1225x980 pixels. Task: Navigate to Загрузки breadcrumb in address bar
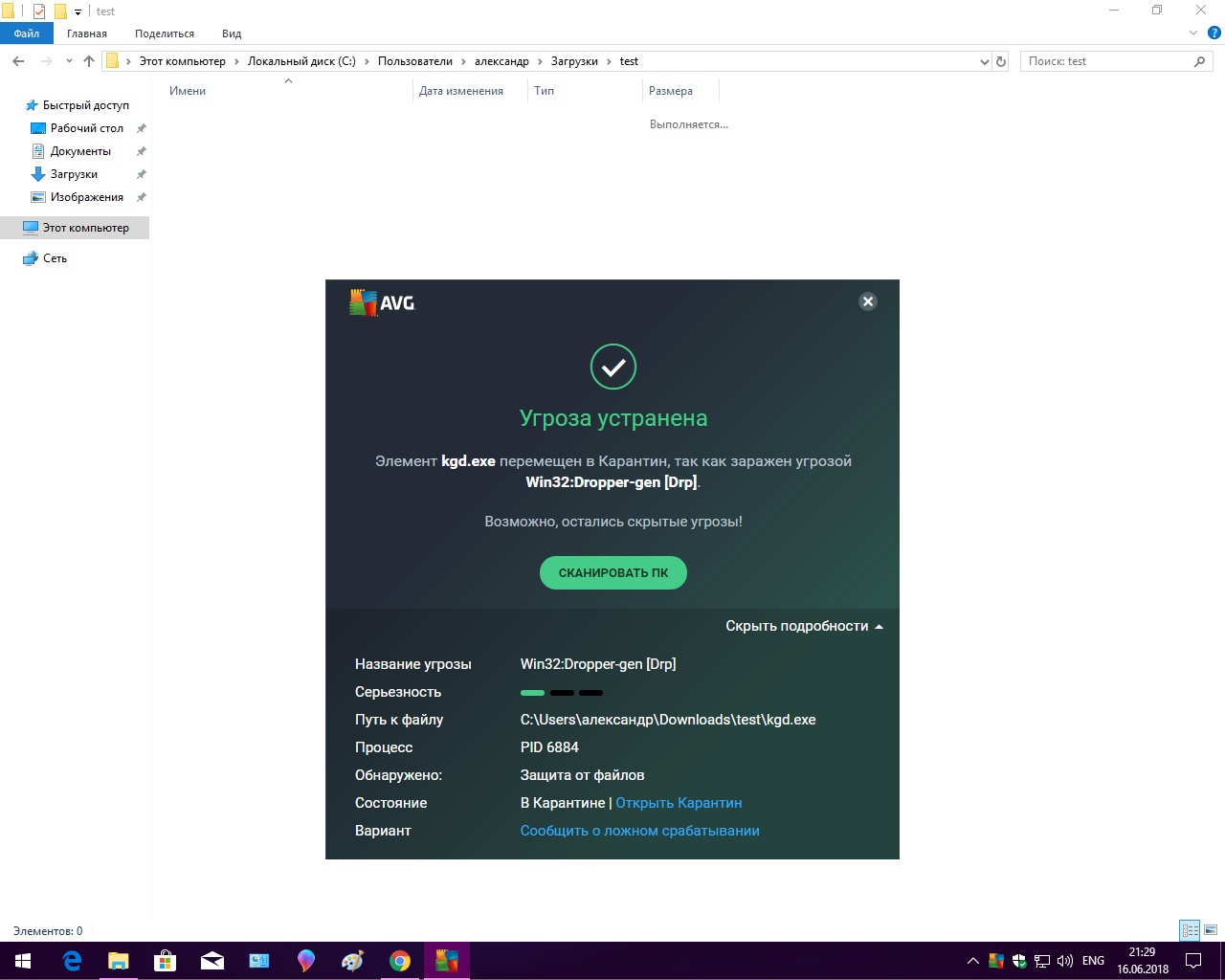(x=574, y=61)
